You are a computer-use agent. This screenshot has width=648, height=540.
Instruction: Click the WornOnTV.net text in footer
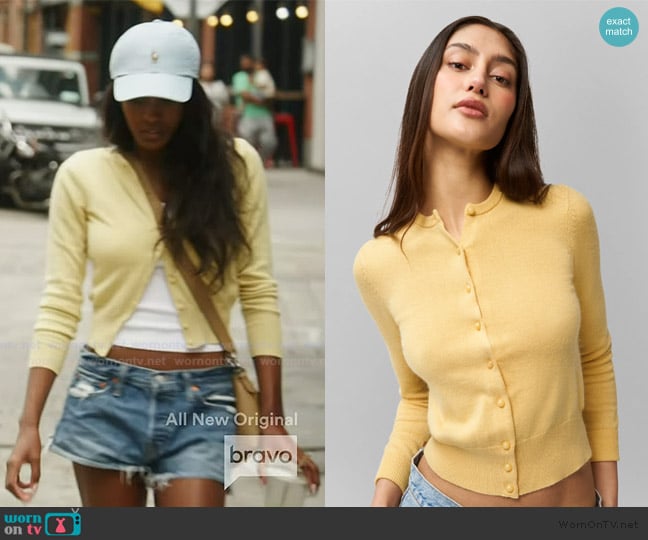pos(598,524)
